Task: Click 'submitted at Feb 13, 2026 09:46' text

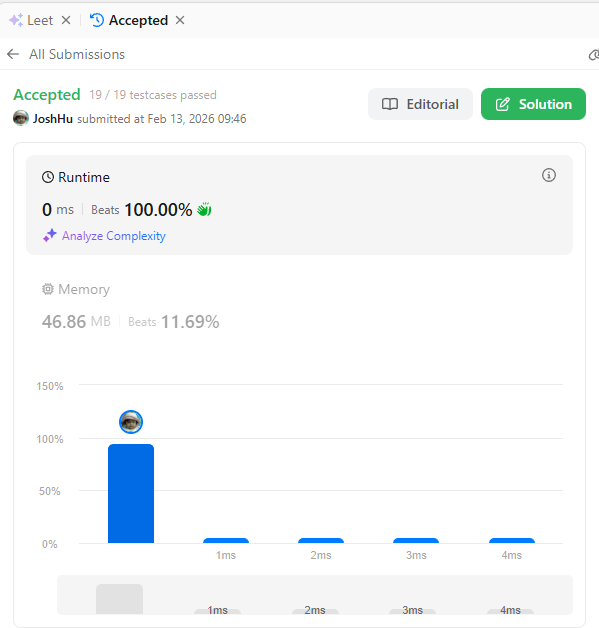Action: tap(162, 119)
